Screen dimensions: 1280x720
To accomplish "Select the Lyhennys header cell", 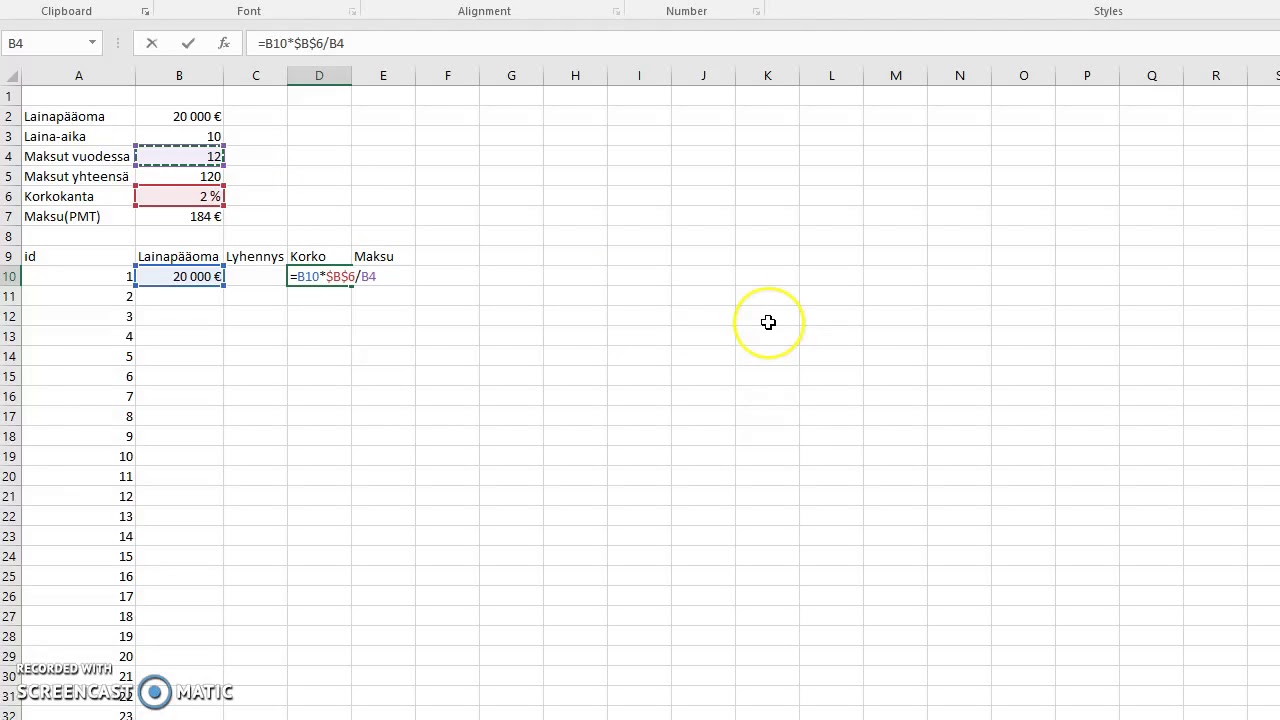I will [255, 256].
